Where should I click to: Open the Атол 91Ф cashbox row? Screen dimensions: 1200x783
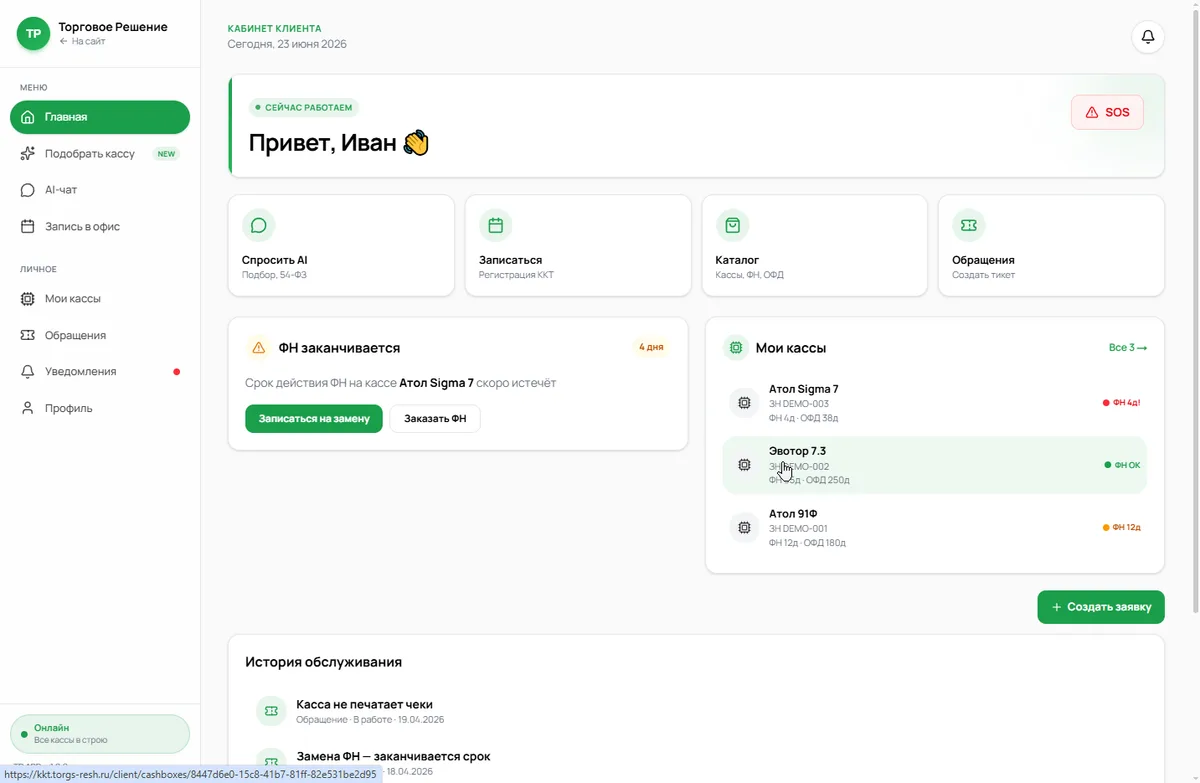tap(935, 528)
